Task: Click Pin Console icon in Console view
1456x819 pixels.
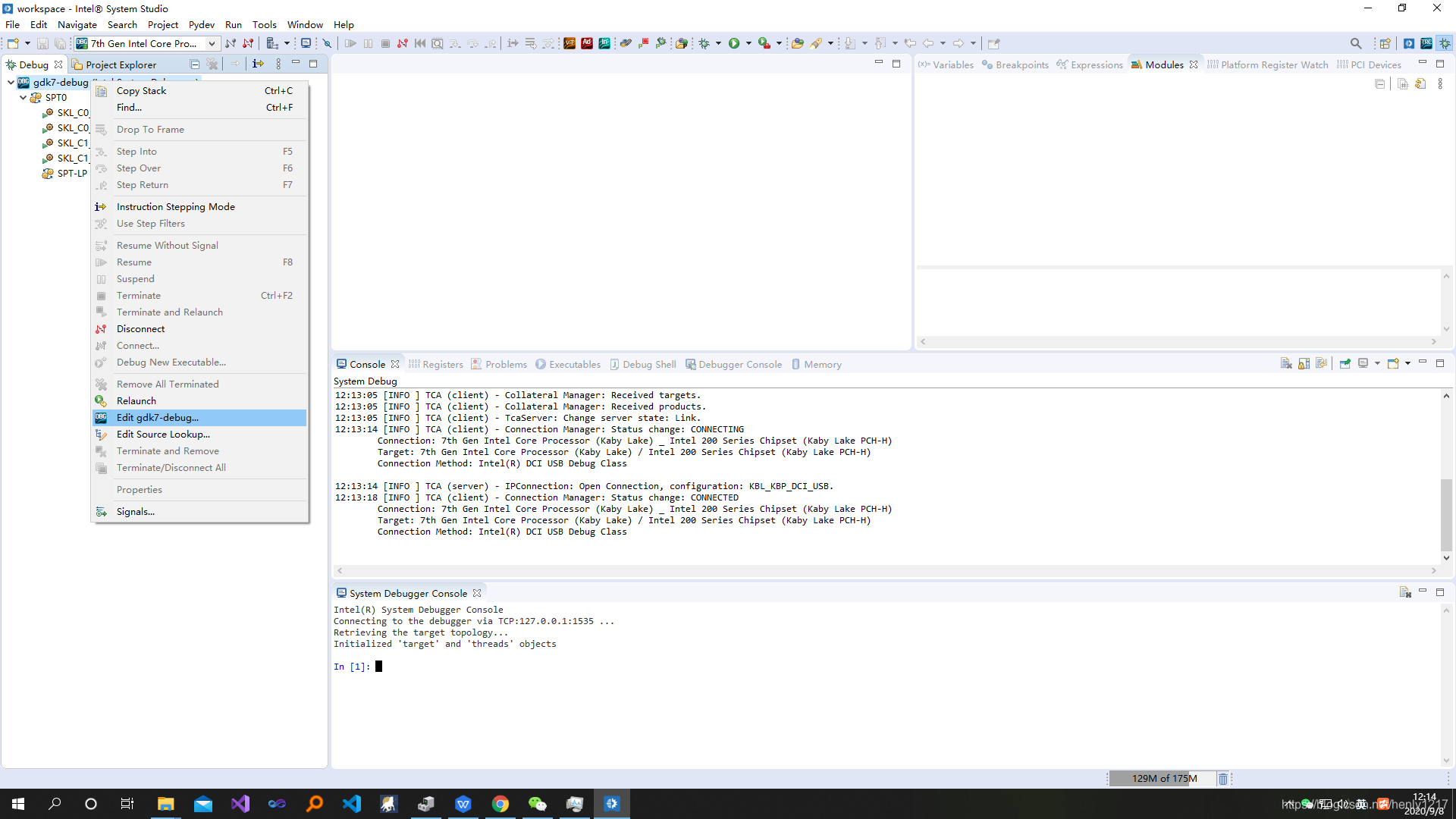Action: coord(1345,364)
